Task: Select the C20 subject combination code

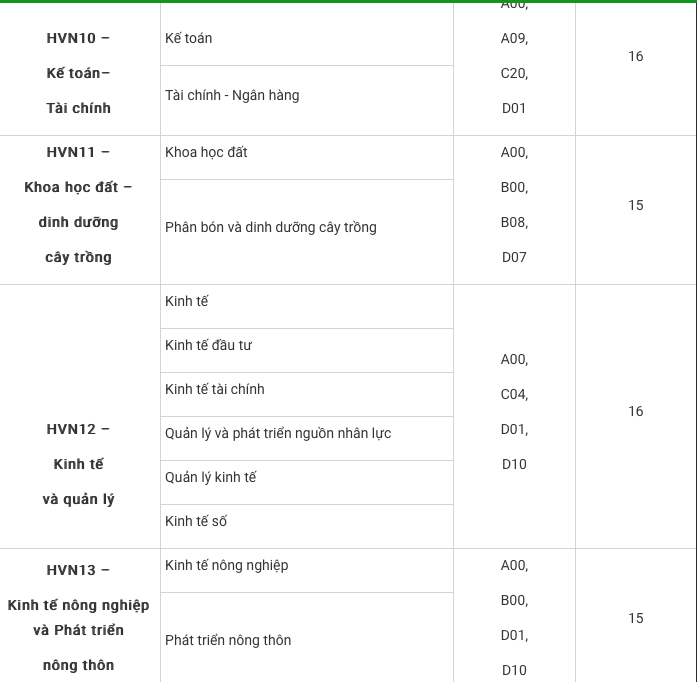Action: (x=514, y=74)
